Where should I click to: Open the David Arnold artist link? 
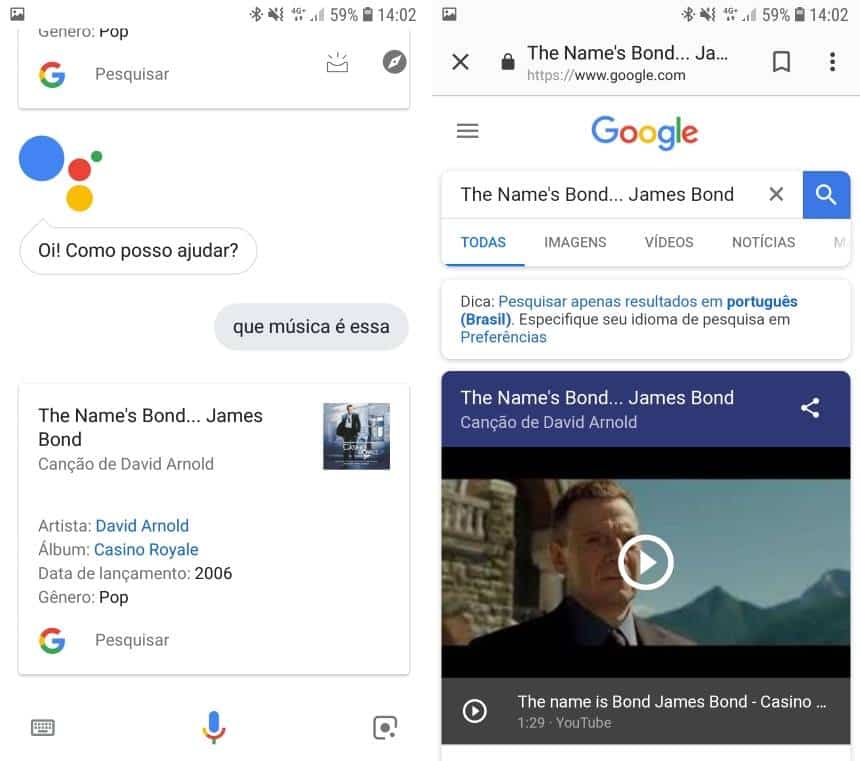142,526
